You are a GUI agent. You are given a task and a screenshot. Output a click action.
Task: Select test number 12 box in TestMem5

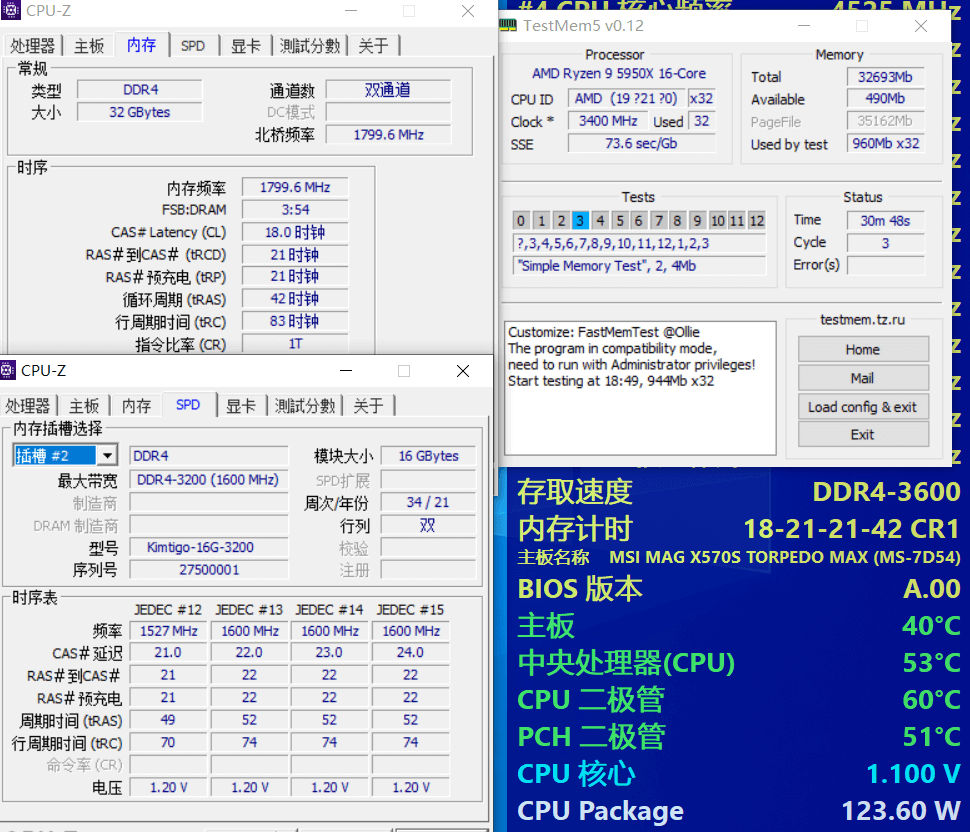756,221
